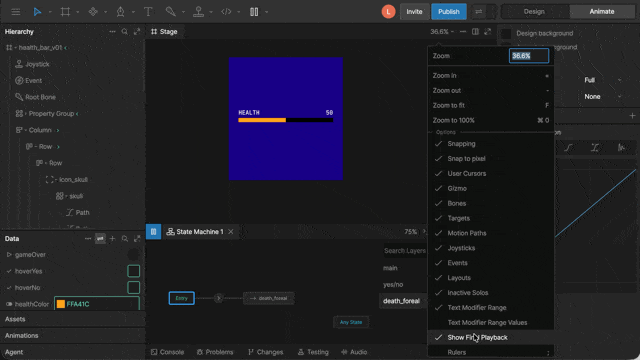Open healthColor orange color swatch

61,304
